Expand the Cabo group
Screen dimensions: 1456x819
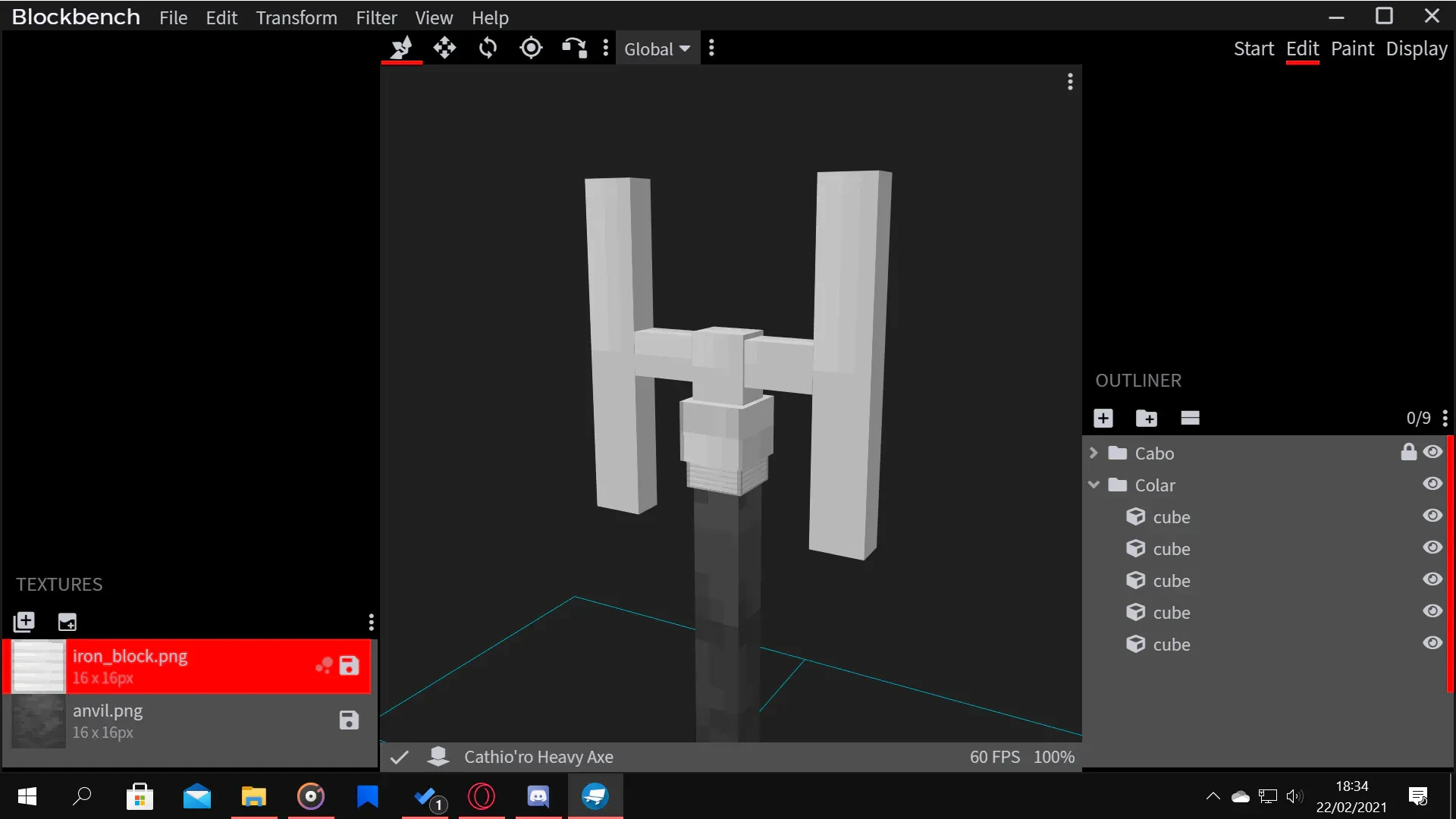[x=1094, y=453]
